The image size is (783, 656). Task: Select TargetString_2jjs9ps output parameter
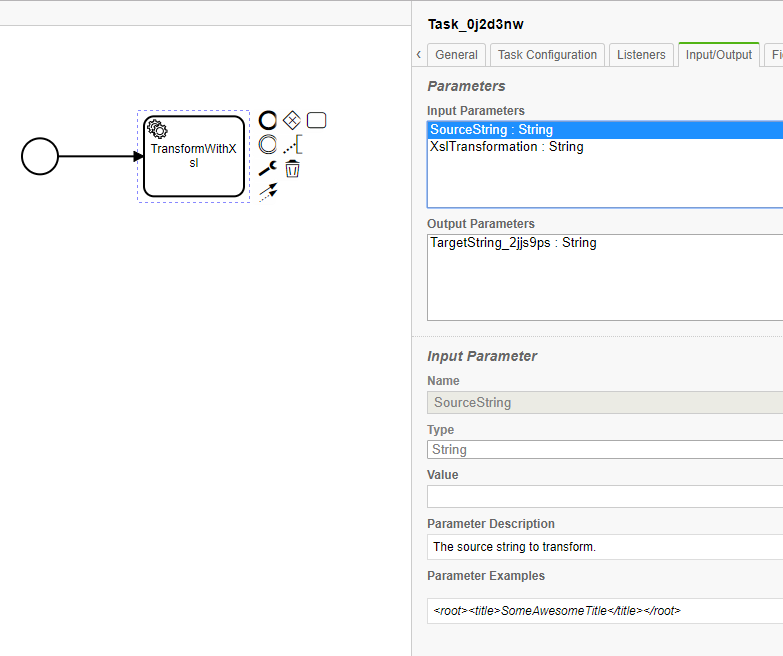(513, 242)
